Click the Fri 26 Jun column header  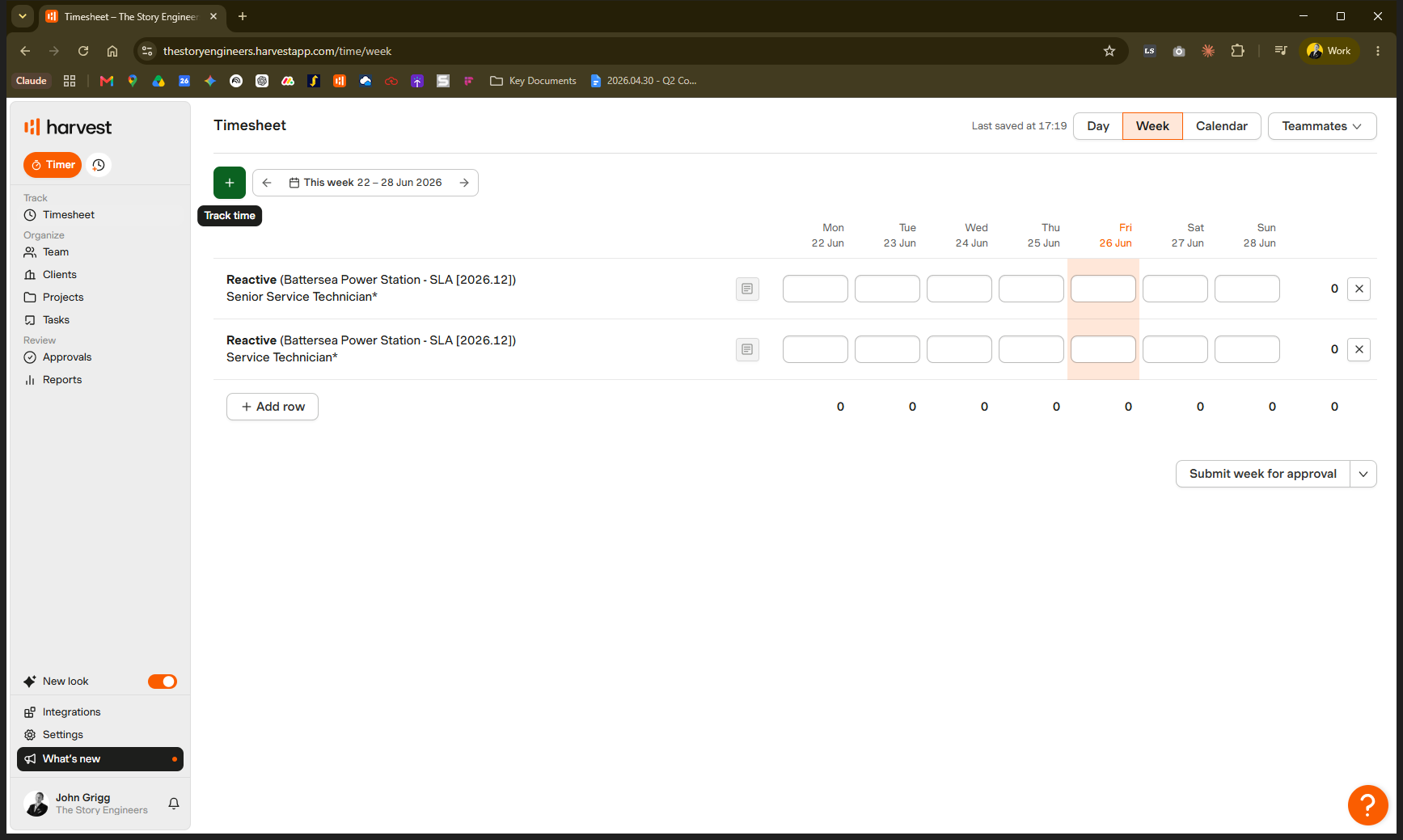click(1116, 235)
